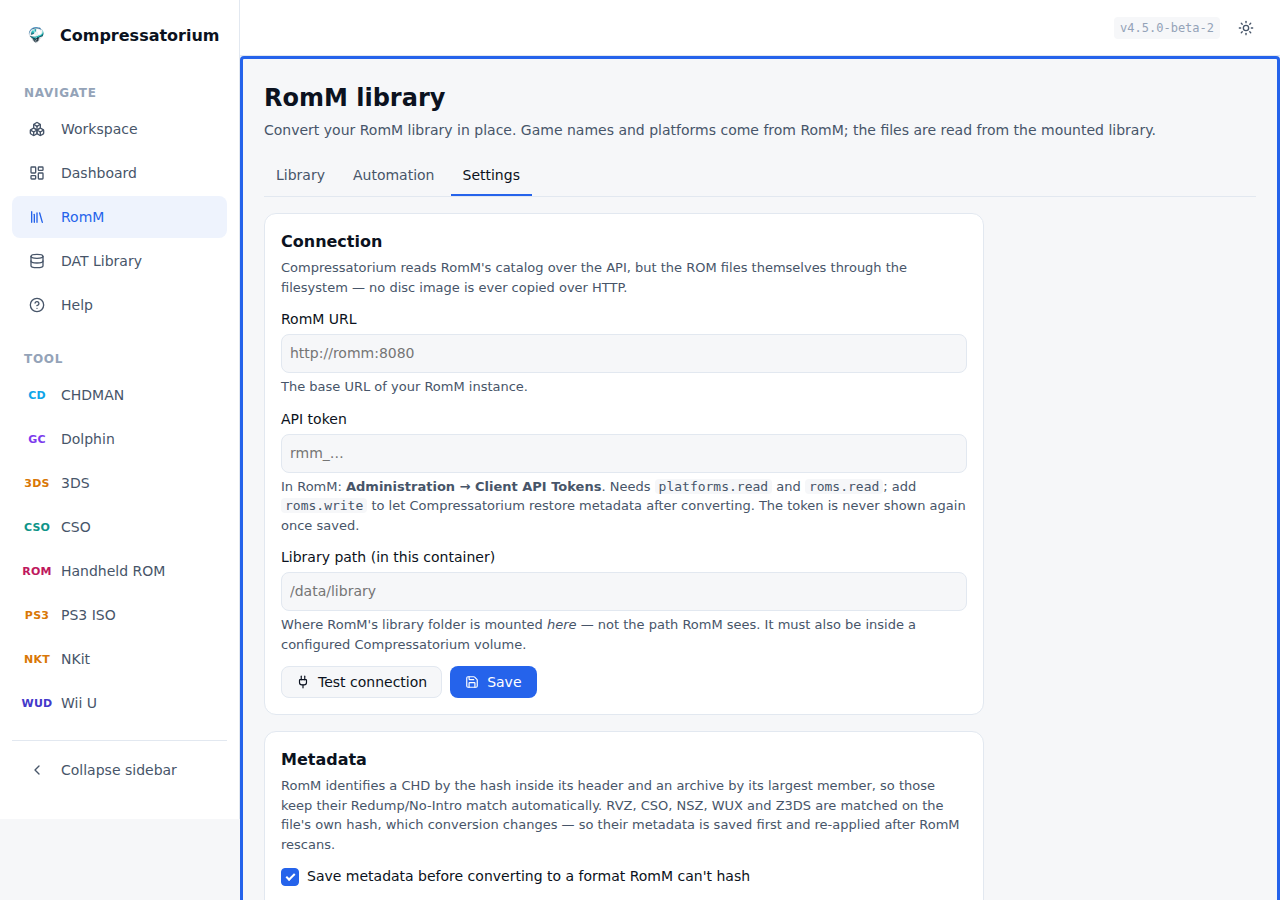Go to the Dashboard navigation item
This screenshot has width=1280, height=900.
119,173
